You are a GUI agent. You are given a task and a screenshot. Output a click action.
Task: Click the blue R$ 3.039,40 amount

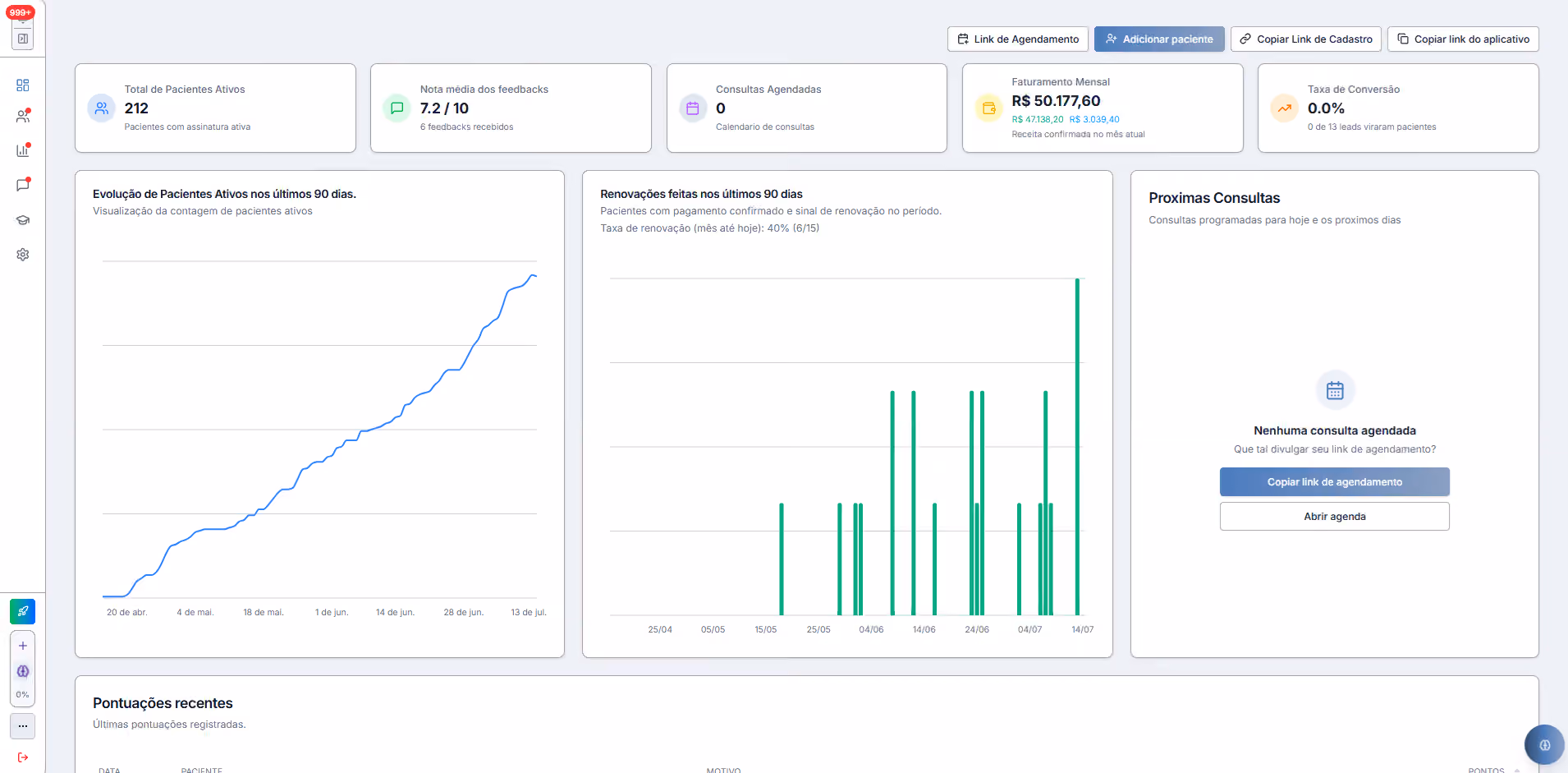1094,120
